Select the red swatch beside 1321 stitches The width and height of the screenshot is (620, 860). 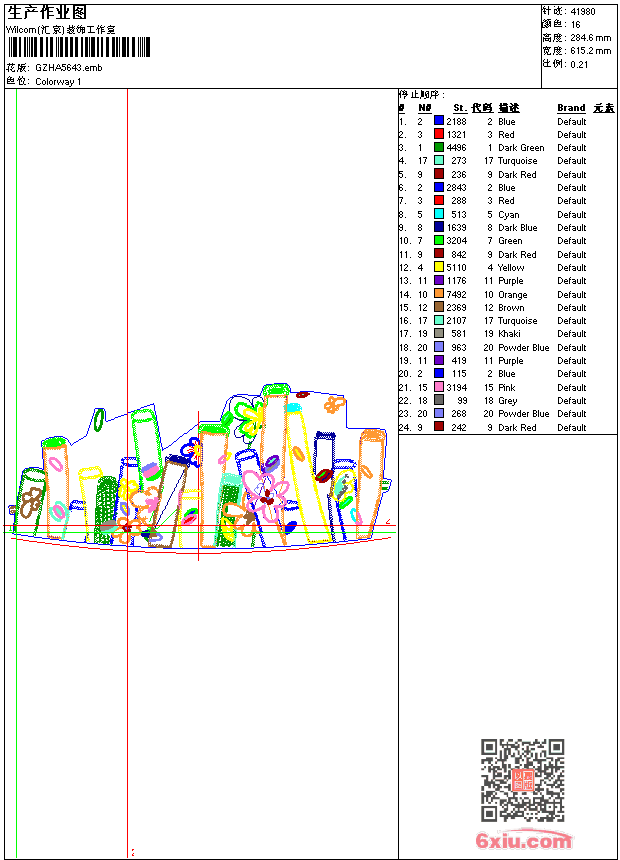(439, 134)
